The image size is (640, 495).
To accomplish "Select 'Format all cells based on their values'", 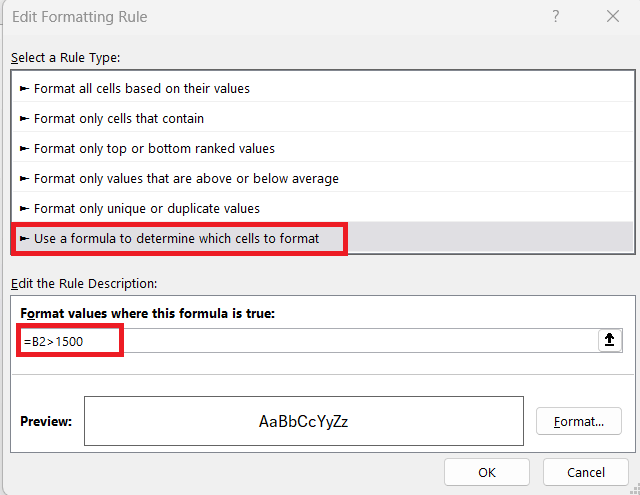I will [x=142, y=88].
